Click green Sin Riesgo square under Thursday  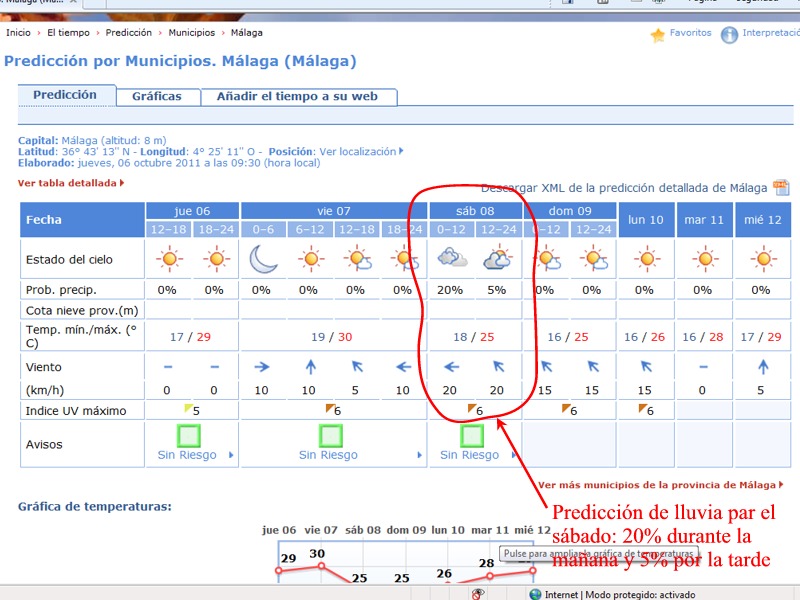(x=190, y=435)
